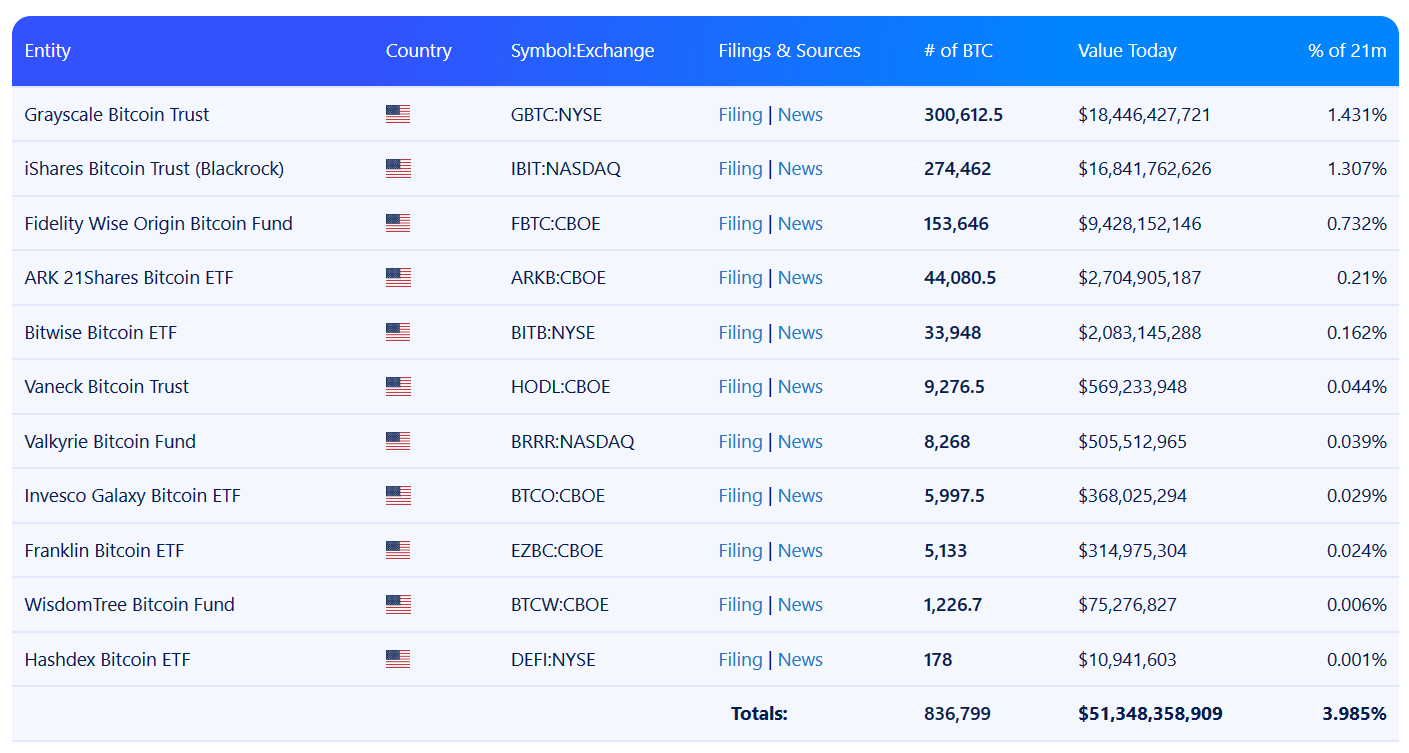This screenshot has height=753, width=1409.
Task: Select the Valkyrie Bitcoin Fund name
Action: [110, 442]
